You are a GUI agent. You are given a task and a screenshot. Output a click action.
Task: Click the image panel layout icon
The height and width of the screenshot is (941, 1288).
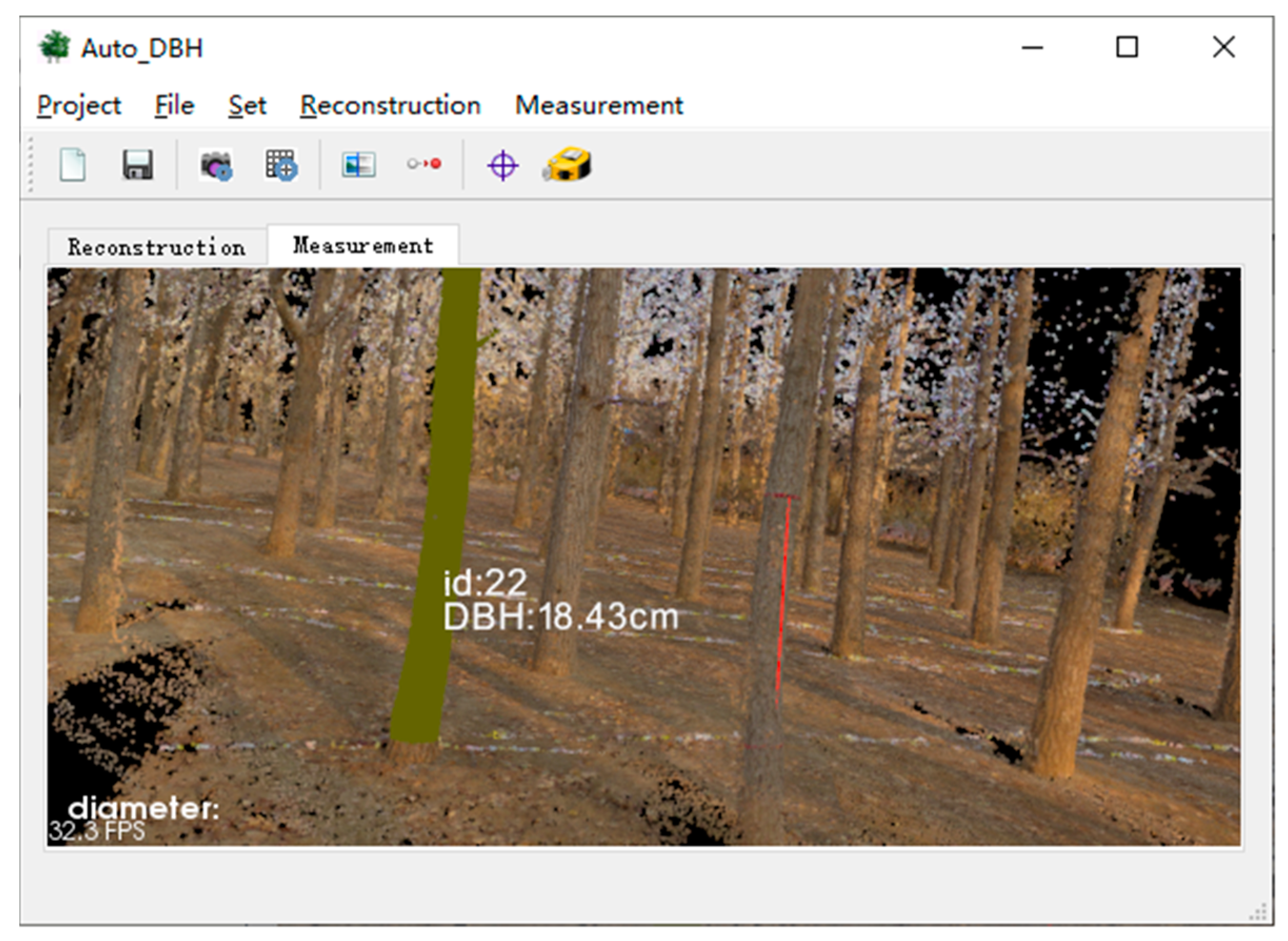pos(358,165)
